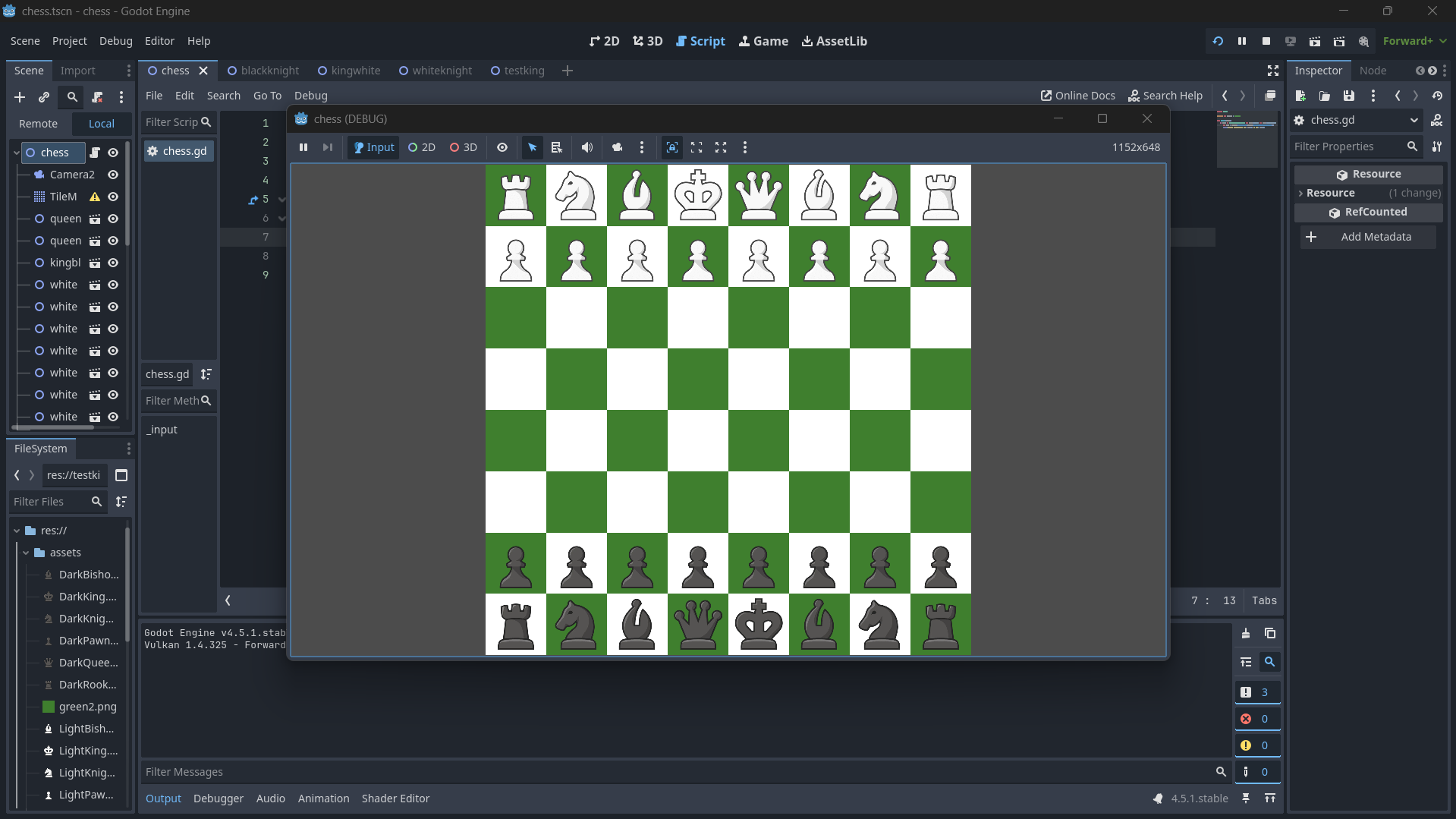Image resolution: width=1456 pixels, height=819 pixels.
Task: Toggle distraction-free mode in the script editor
Action: coord(1273,71)
